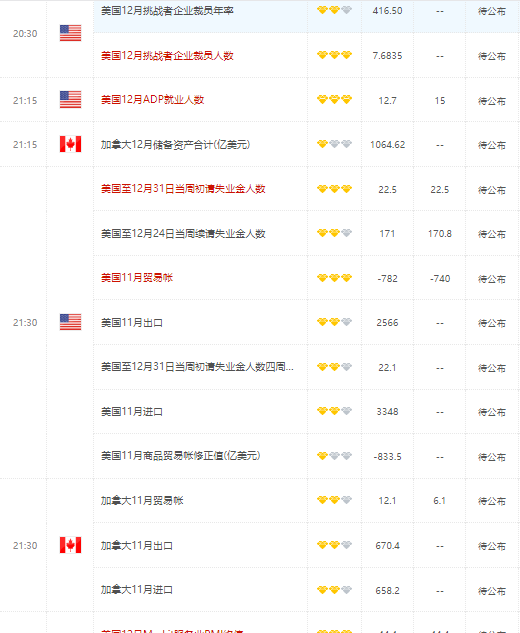520x633 pixels.
Task: Click the Canada flag in the 储备资产合计 row
Action: click(x=70, y=144)
